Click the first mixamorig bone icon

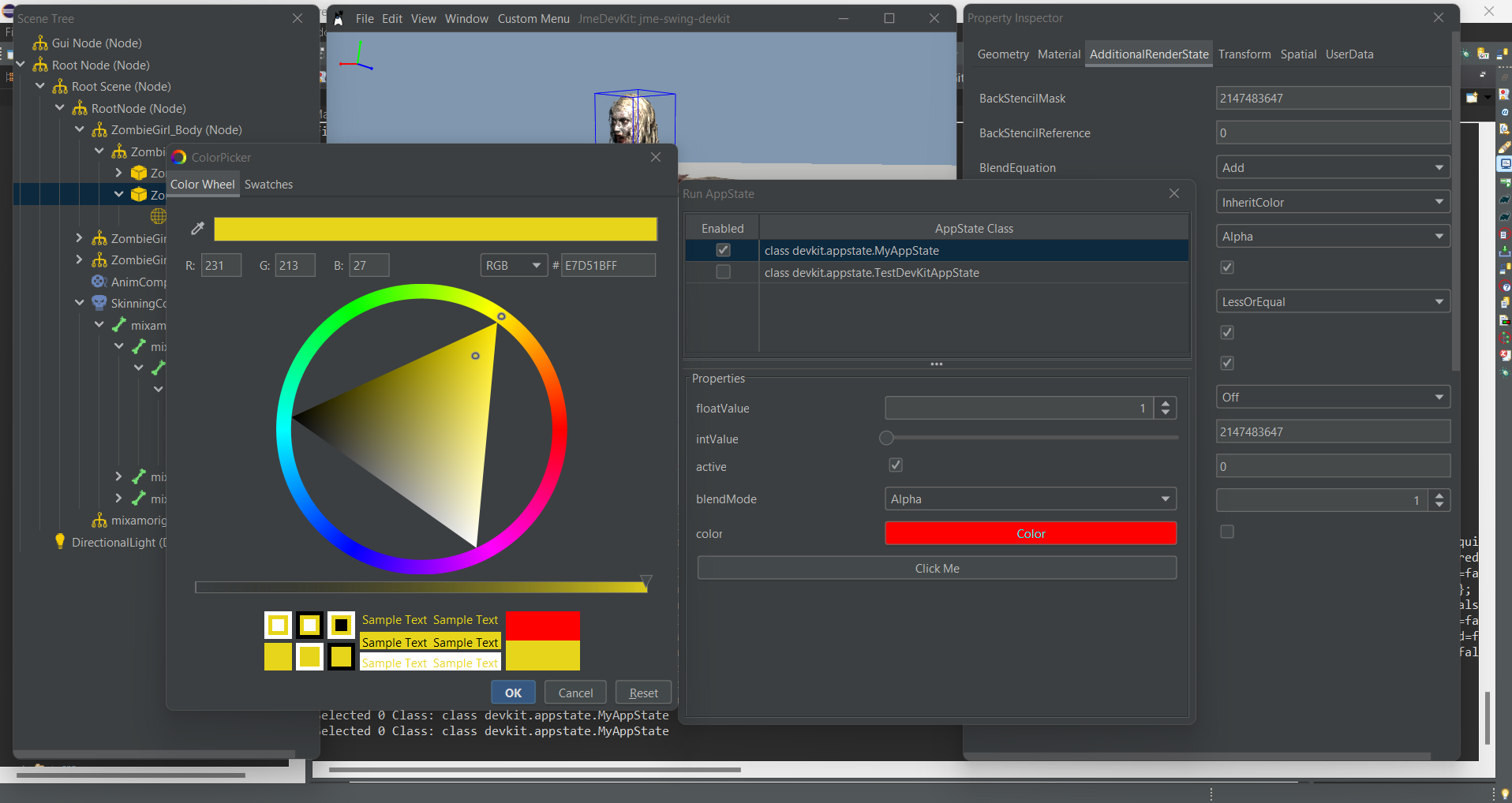click(119, 325)
